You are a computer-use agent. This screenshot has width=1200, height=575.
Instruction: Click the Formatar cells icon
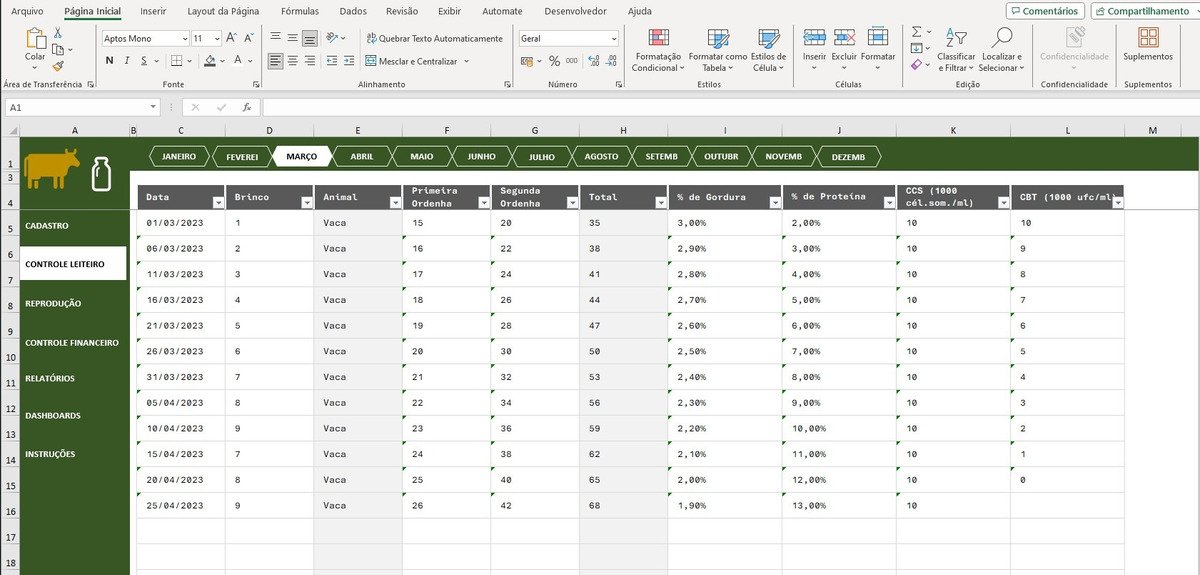pos(878,38)
